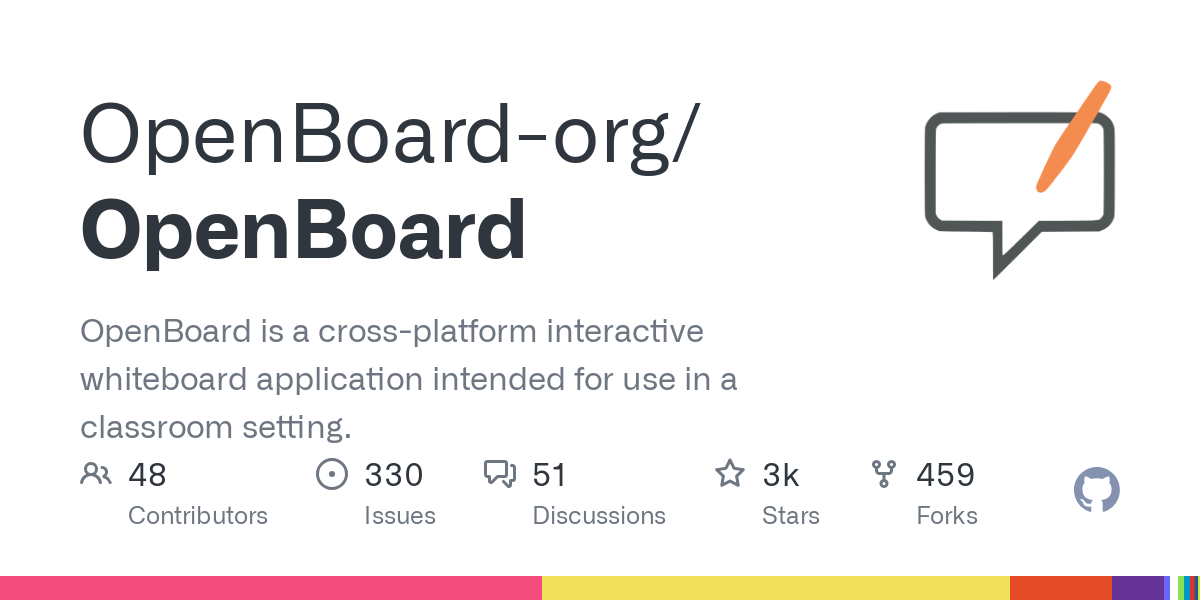This screenshot has width=1200, height=600.
Task: Click the repository description text
Action: [x=409, y=379]
